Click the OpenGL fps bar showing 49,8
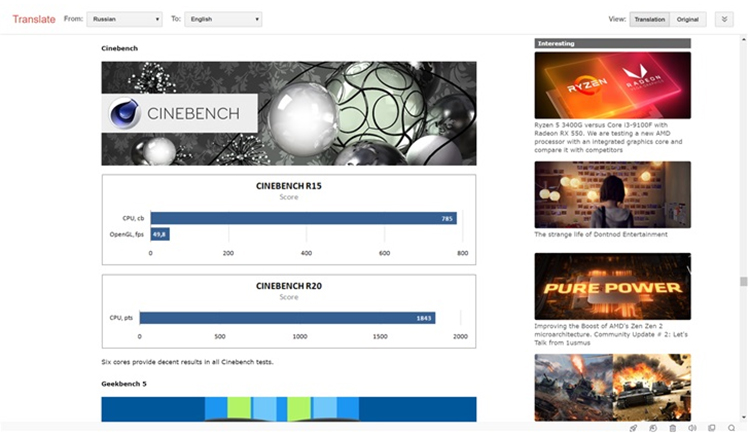This screenshot has height=434, width=750. (160, 234)
